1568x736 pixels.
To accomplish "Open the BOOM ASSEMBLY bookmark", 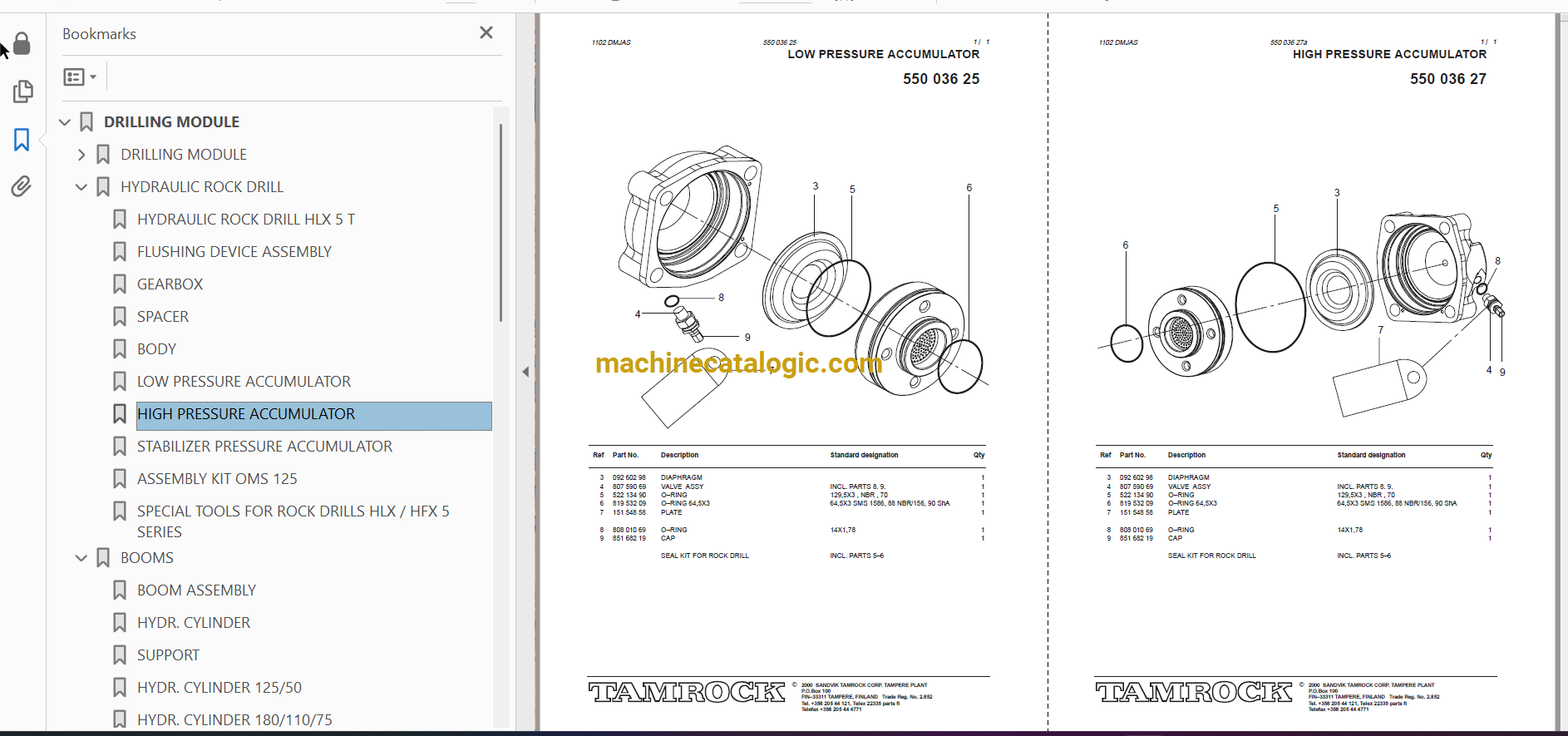I will (196, 590).
